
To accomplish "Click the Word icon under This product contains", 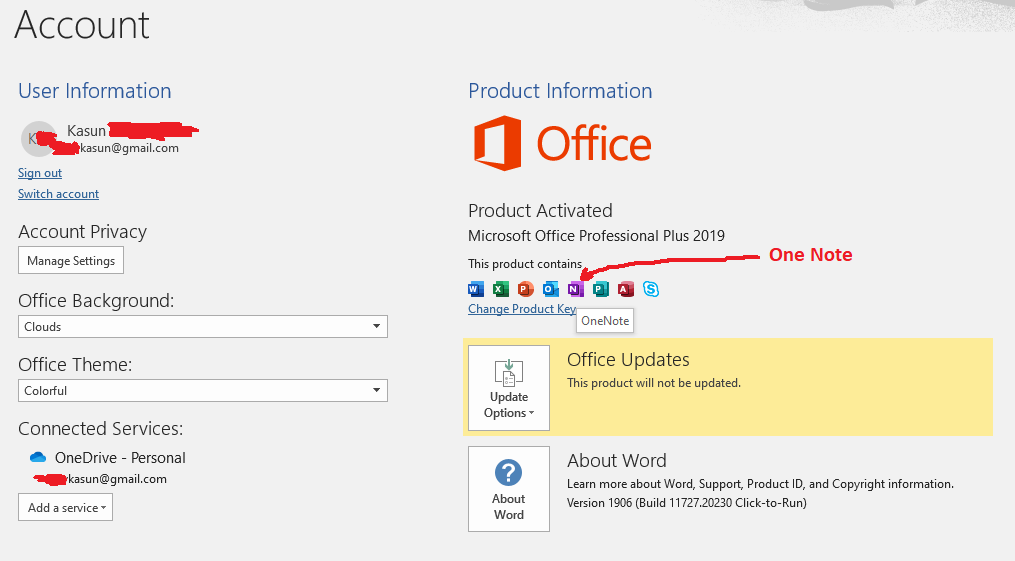I will [476, 289].
